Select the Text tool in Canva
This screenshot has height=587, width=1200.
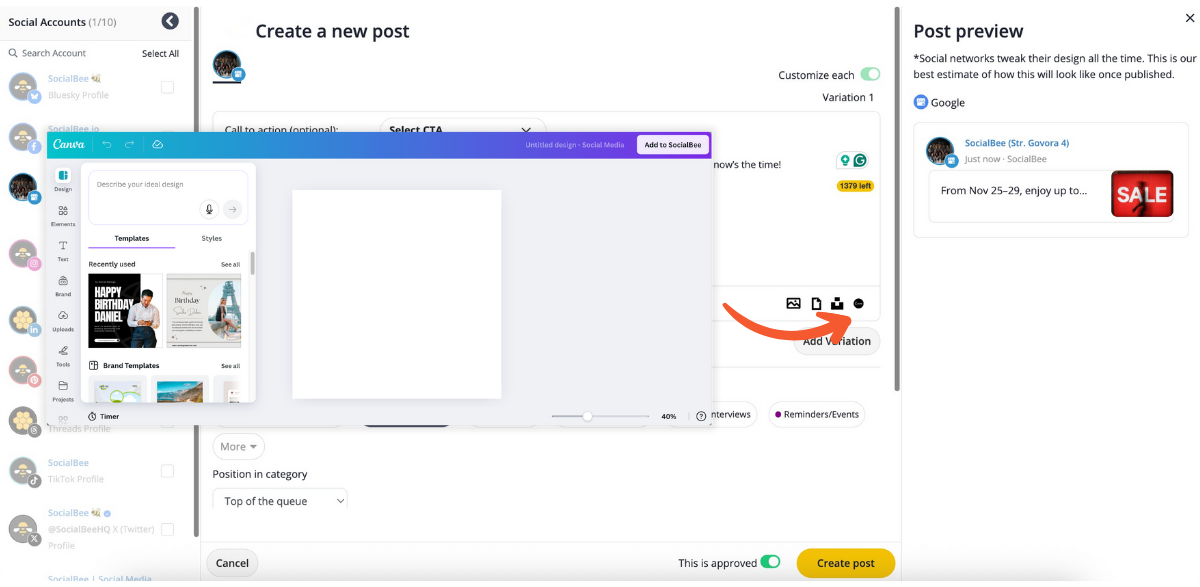[x=63, y=249]
